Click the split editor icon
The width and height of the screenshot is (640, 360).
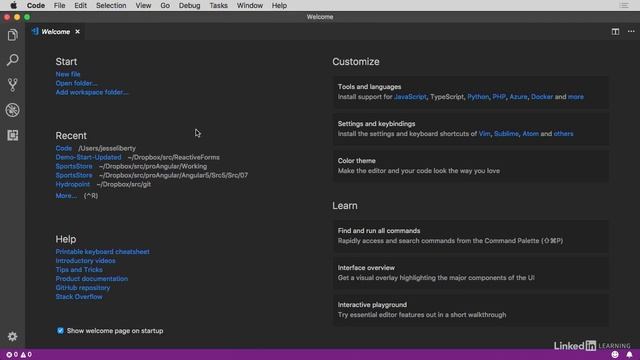615,31
